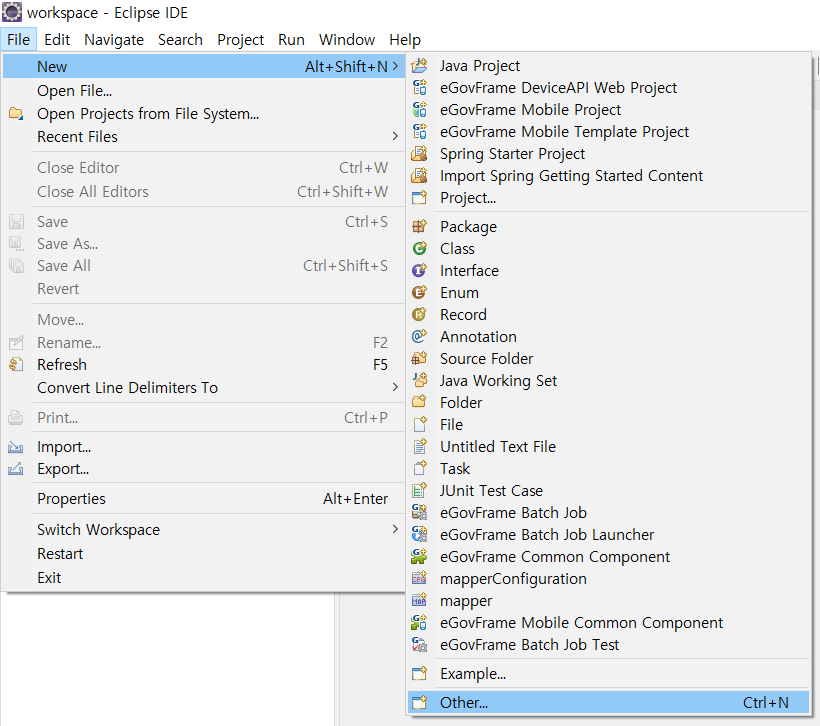Viewport: 820px width, 726px height.
Task: Open the Project menu
Action: (241, 40)
